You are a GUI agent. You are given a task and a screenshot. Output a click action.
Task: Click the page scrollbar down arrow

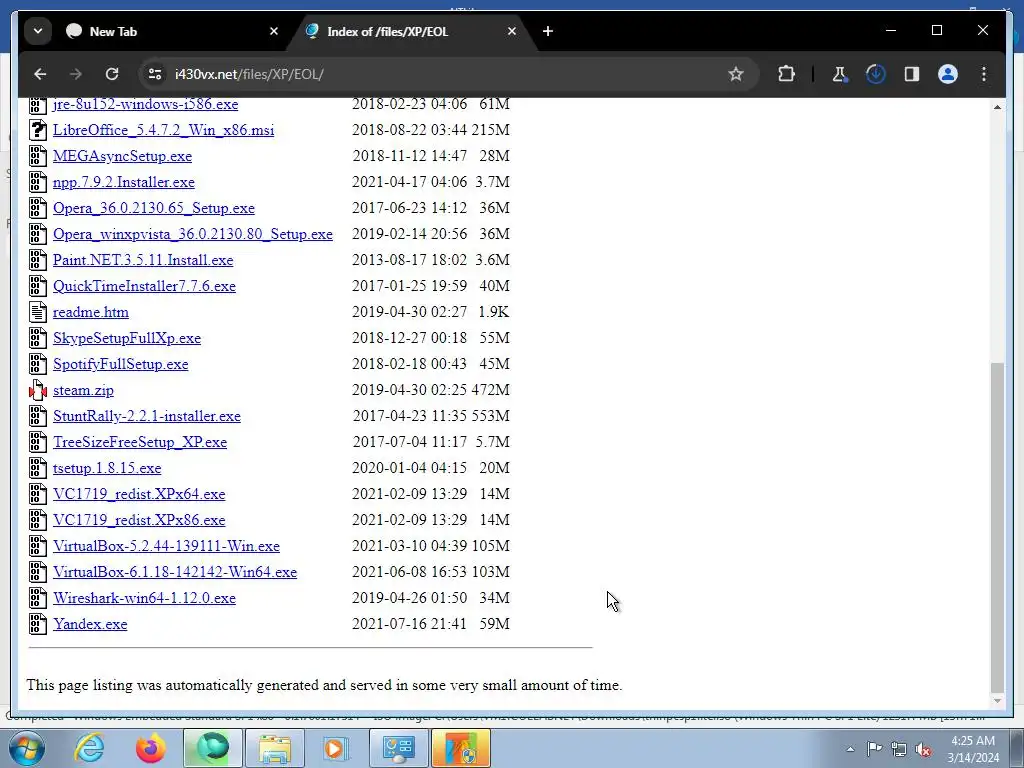[x=997, y=701]
